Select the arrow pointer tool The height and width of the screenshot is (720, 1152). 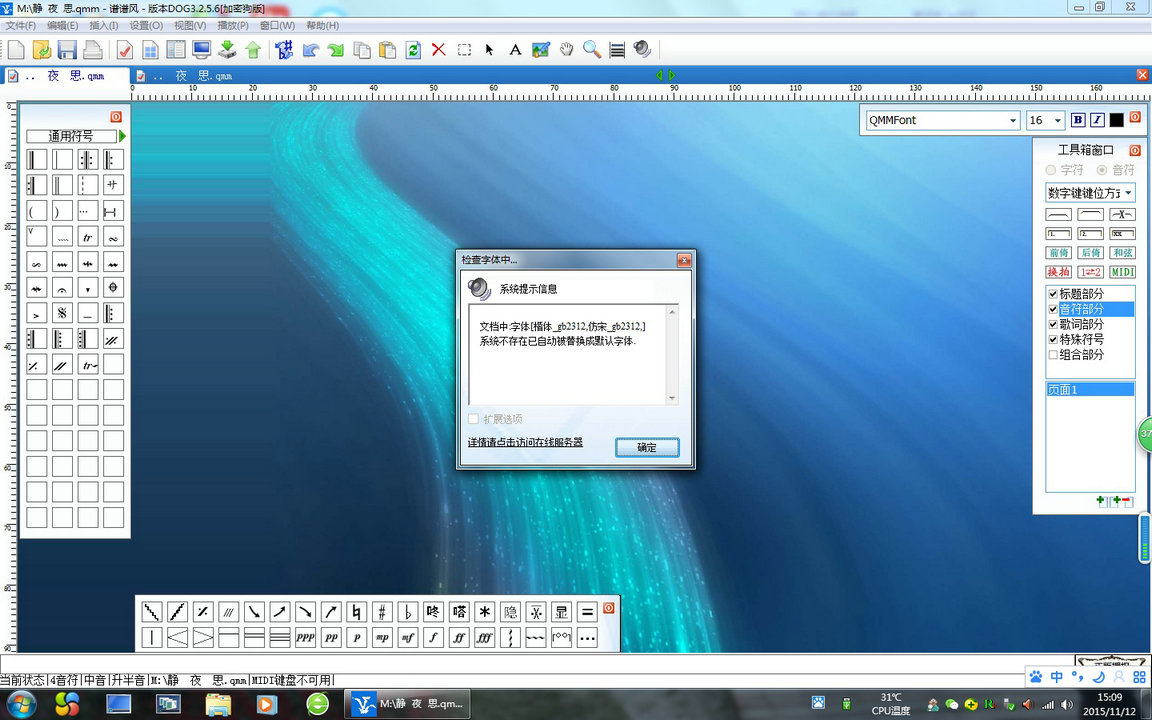tap(489, 49)
